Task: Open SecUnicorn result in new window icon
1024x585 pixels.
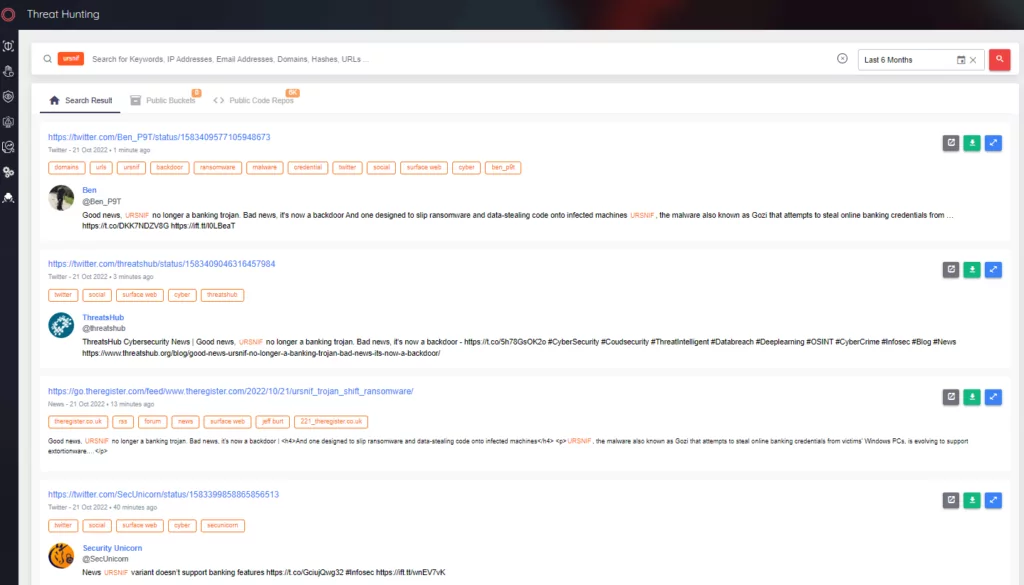Action: [951, 500]
